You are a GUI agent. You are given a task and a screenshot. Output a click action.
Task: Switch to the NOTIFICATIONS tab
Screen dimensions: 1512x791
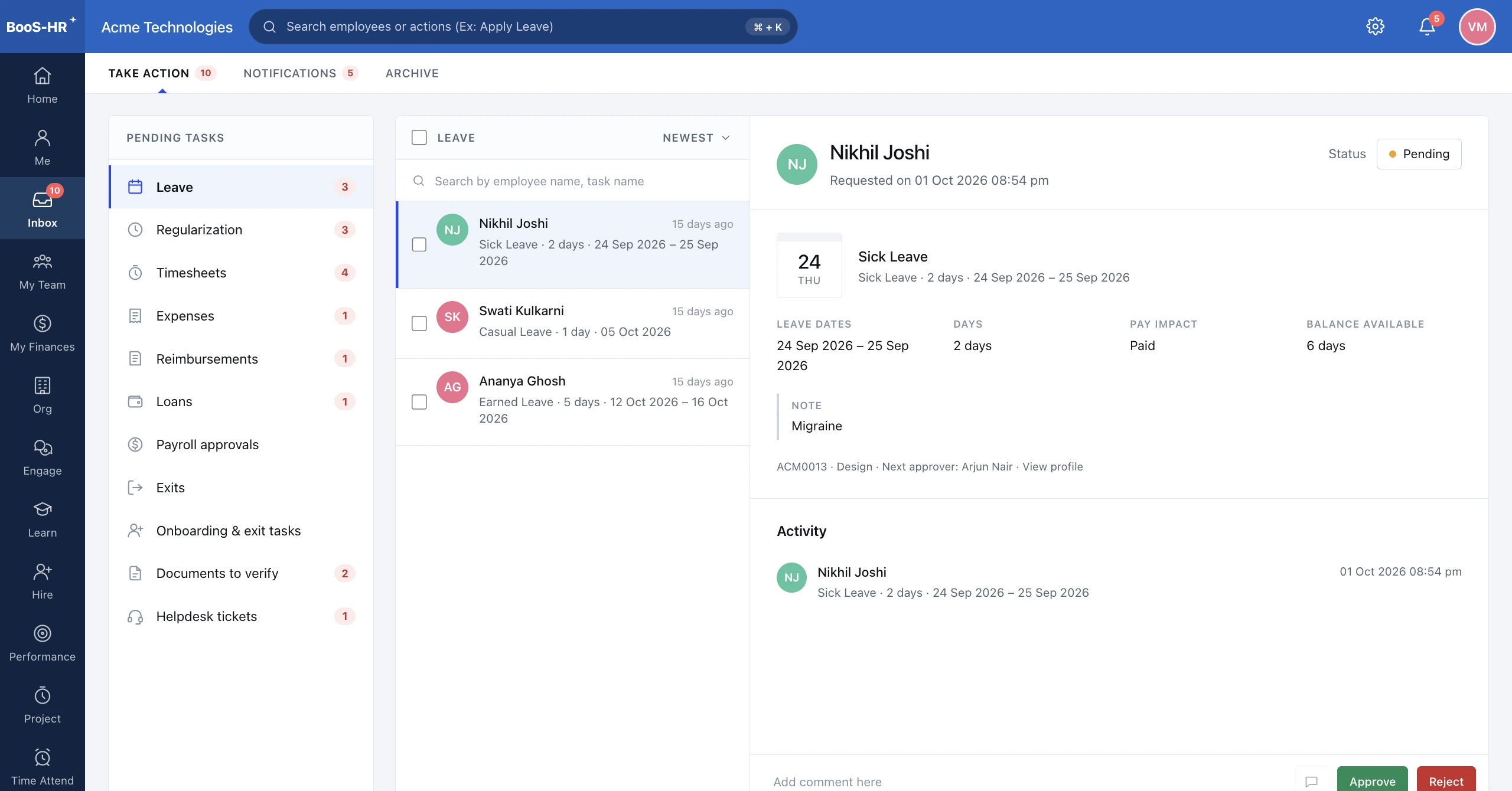(300, 73)
